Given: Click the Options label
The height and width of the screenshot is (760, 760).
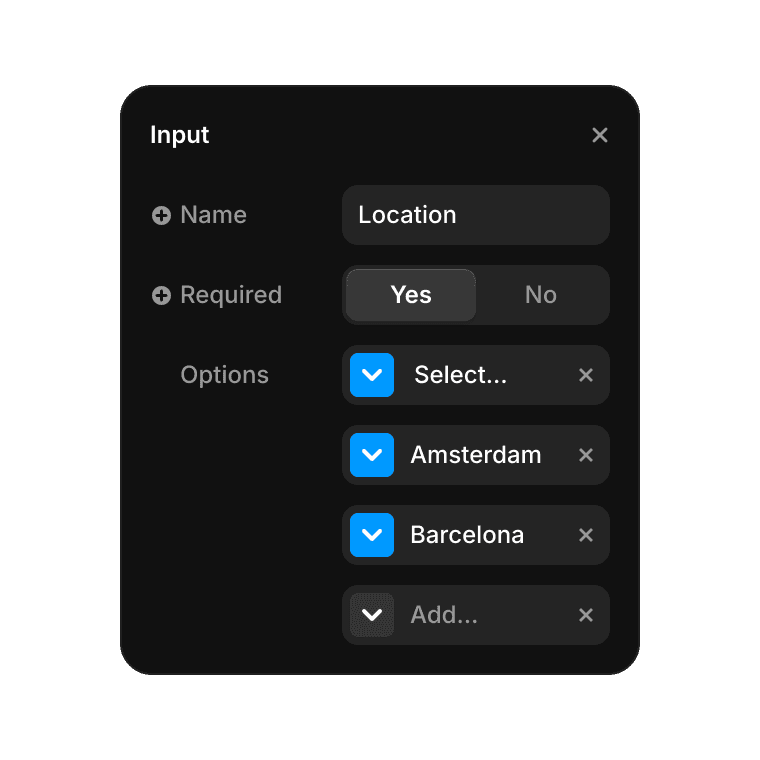Looking at the screenshot, I should [224, 375].
